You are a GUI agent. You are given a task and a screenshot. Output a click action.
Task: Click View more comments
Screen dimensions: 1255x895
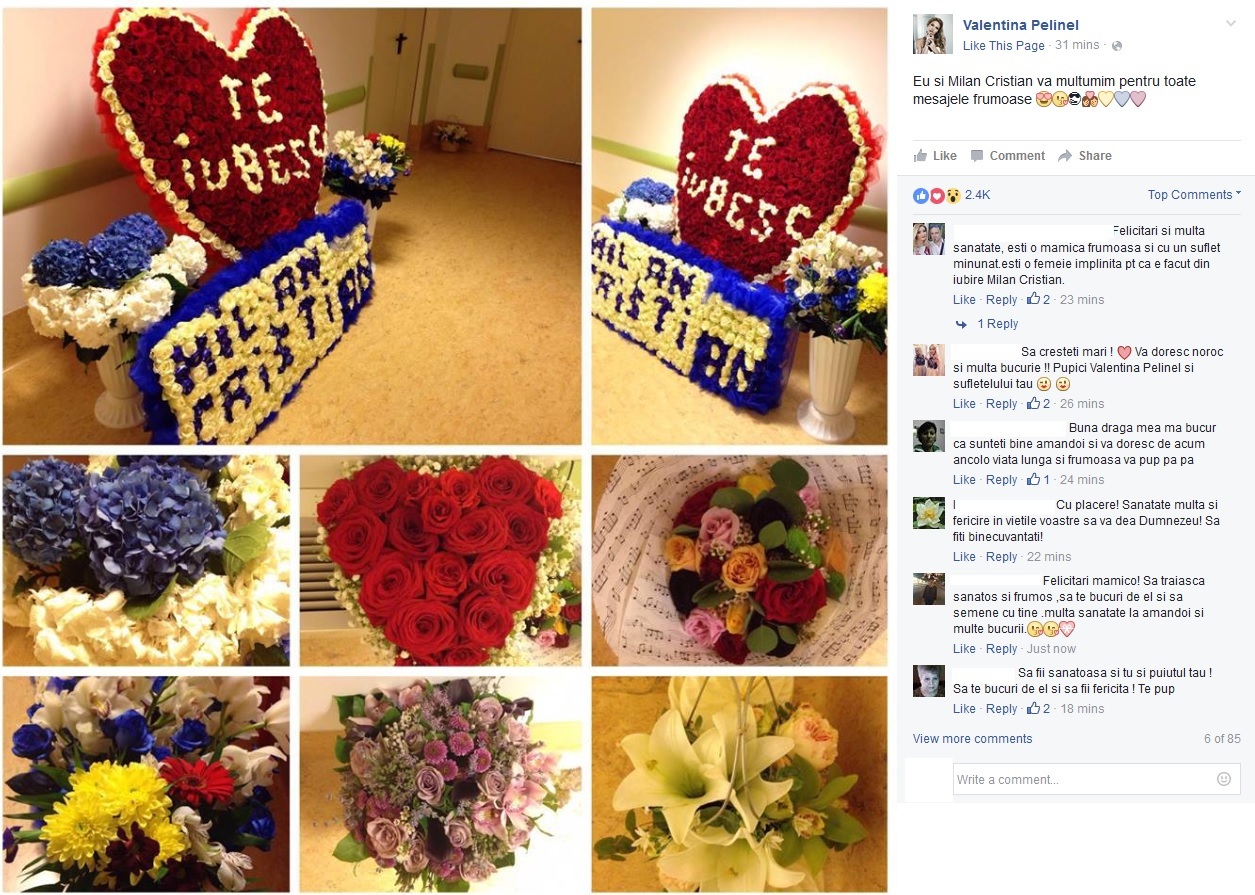point(972,739)
